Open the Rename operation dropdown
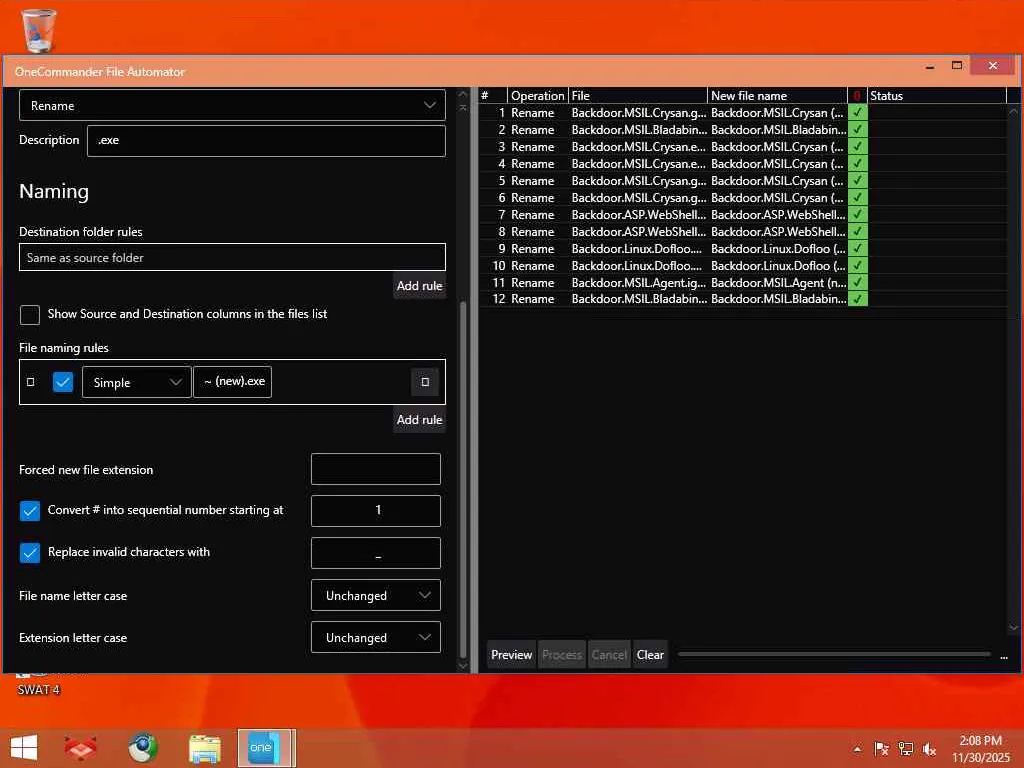 pos(232,105)
